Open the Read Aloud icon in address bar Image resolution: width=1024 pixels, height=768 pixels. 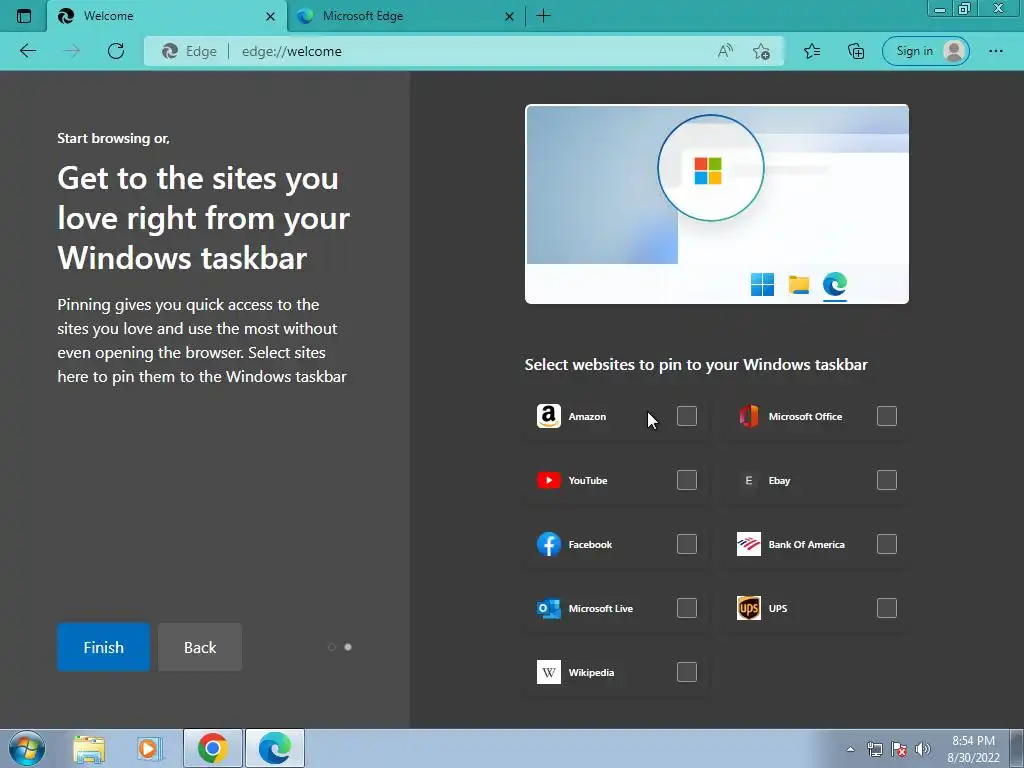pyautogui.click(x=725, y=51)
